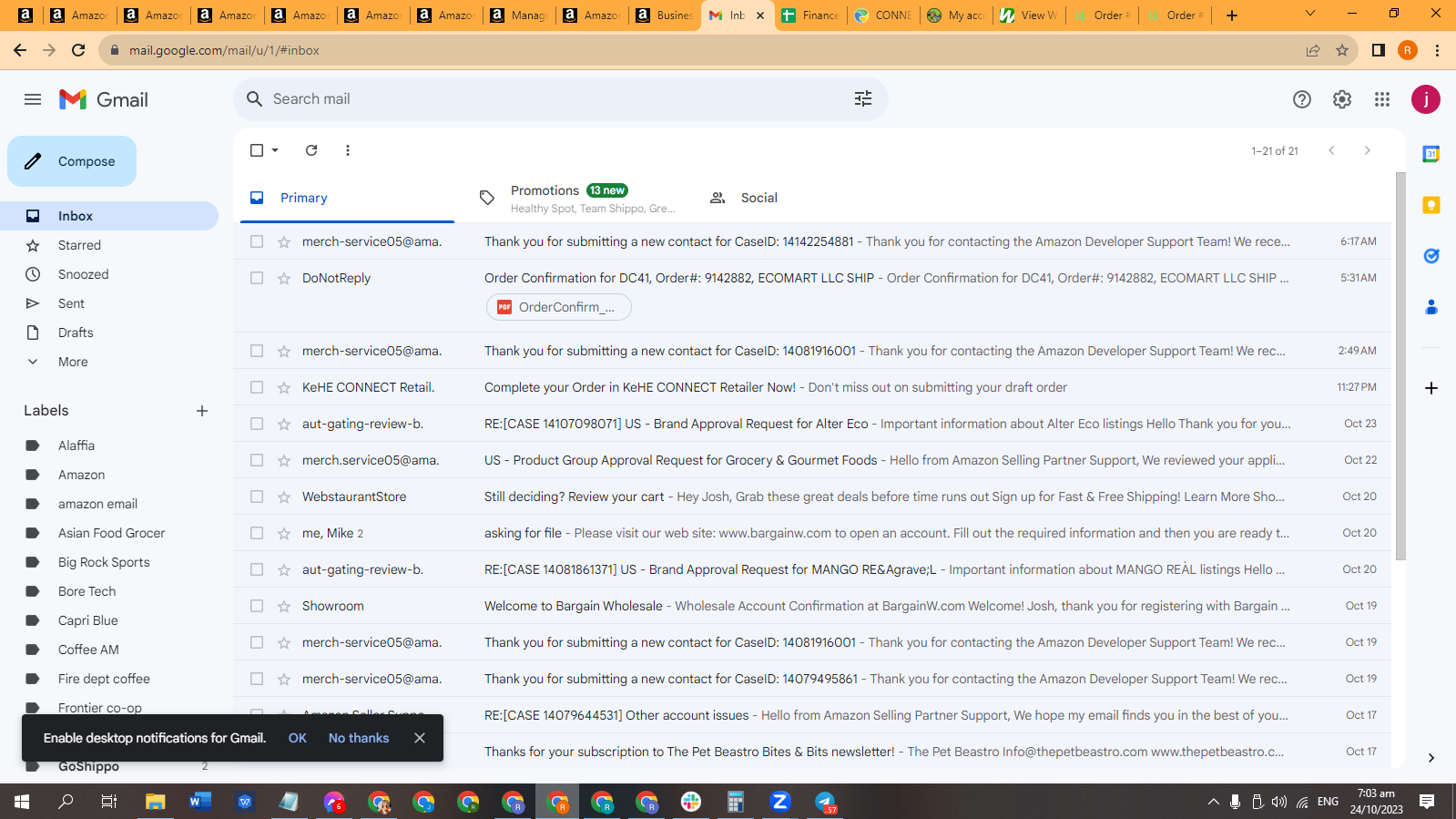Select the 'me, Mike' email checkbox
Image resolution: width=1456 pixels, height=819 pixels.
coord(257,533)
